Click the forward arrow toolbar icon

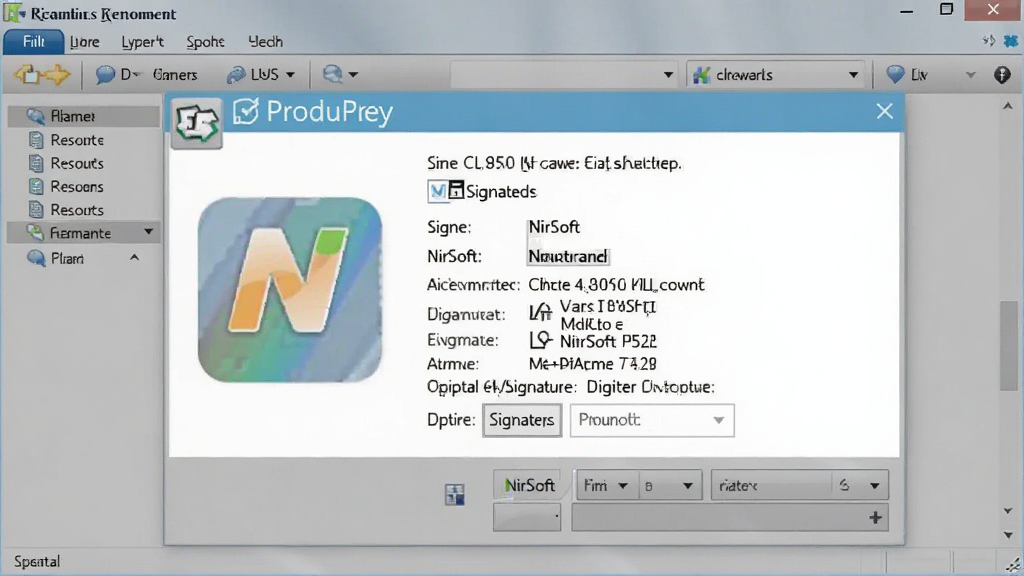click(x=57, y=74)
